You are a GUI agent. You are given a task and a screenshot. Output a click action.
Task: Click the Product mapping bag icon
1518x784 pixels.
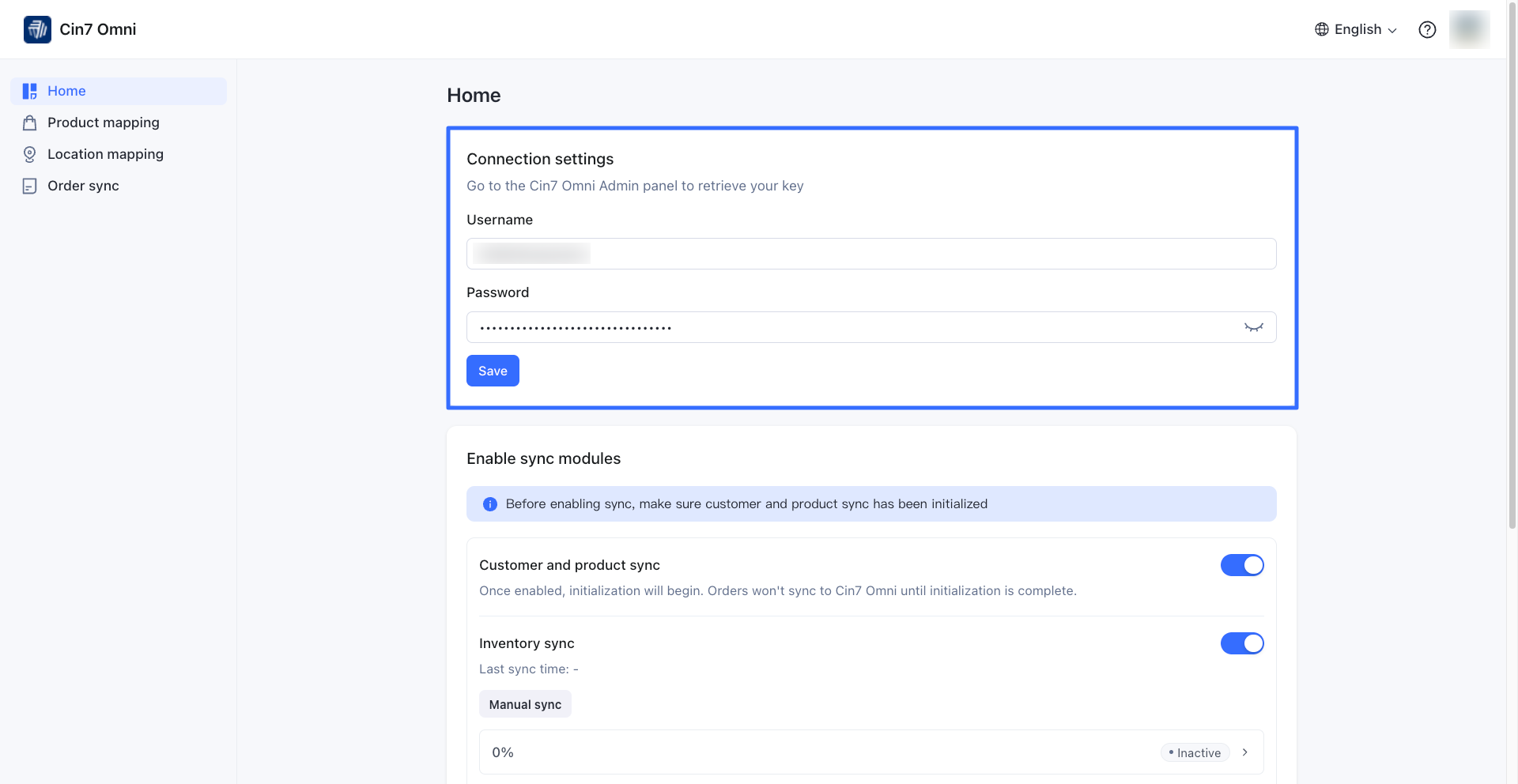[30, 122]
